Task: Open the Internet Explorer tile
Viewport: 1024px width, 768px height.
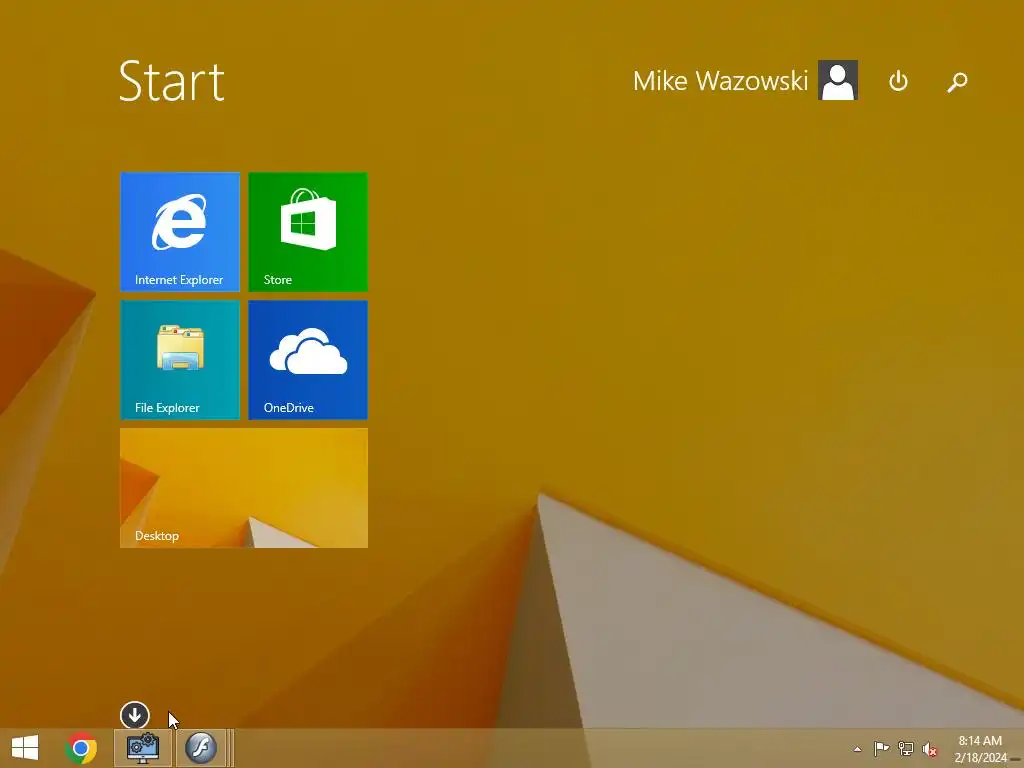Action: click(180, 232)
